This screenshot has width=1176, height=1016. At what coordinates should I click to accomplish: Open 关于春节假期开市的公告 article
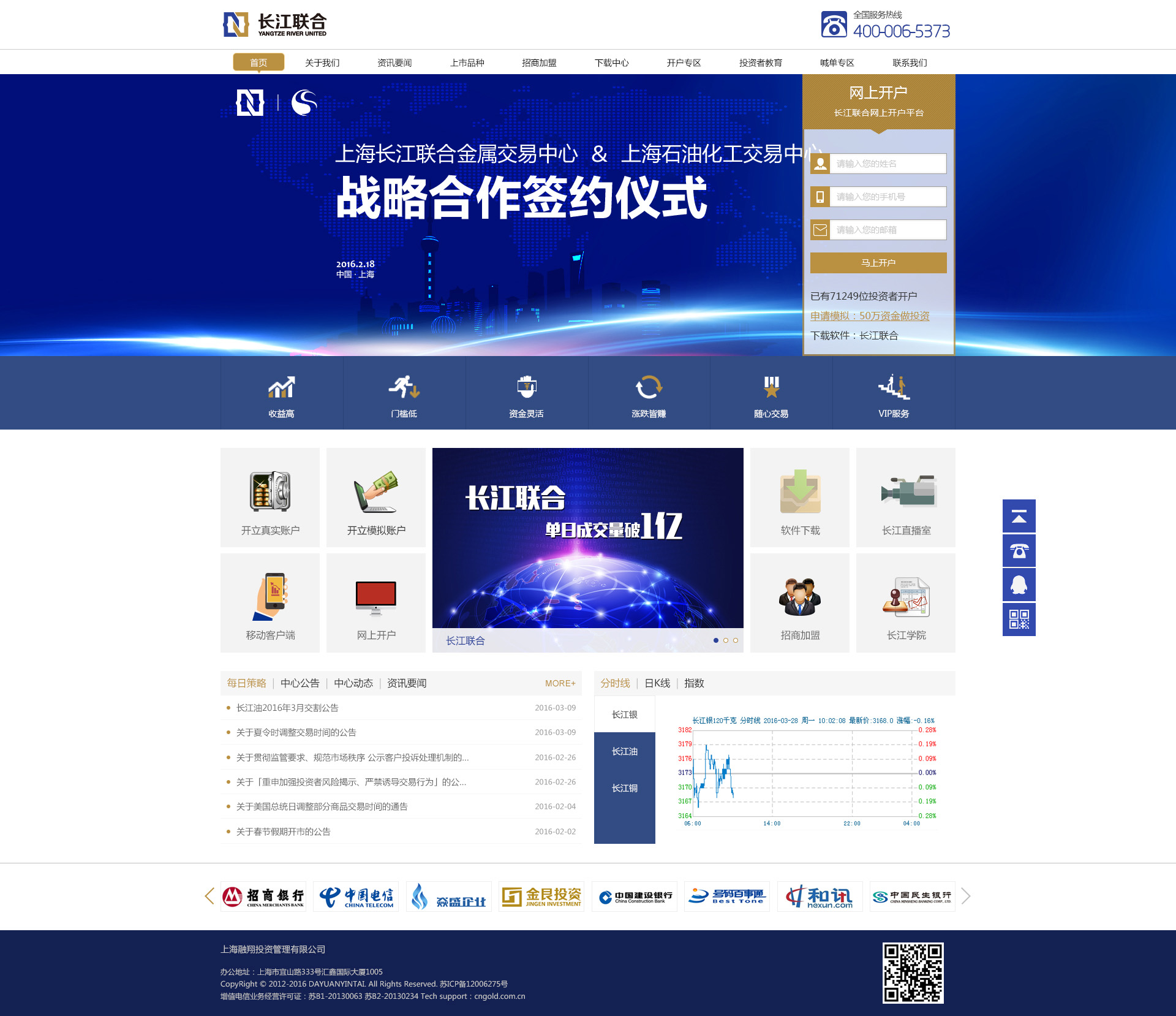point(284,832)
